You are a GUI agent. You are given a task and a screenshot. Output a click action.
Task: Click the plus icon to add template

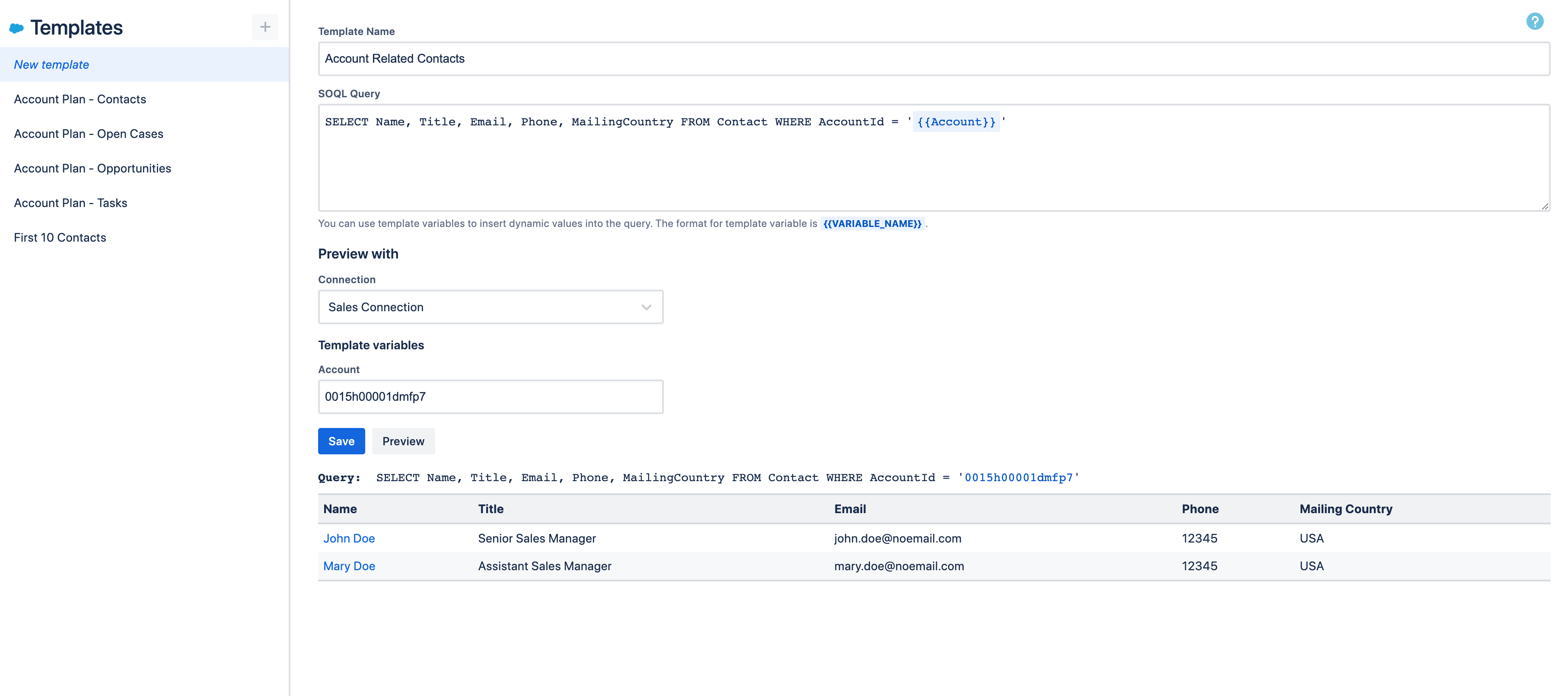coord(265,27)
